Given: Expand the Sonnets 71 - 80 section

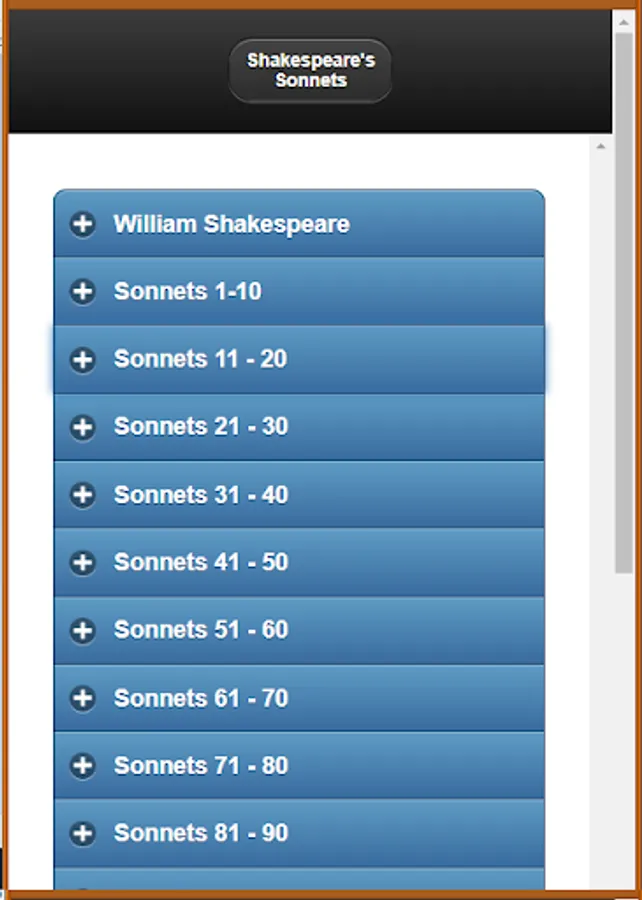Looking at the screenshot, I should [299, 765].
